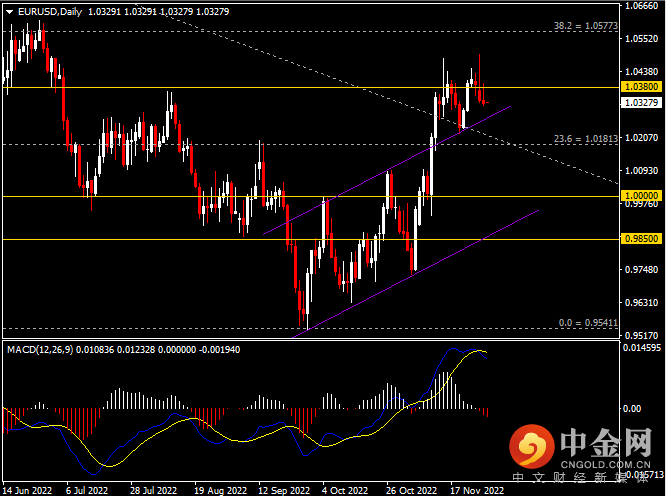This screenshot has width=666, height=496.
Task: Select the 1.03800 yellow price label
Action: [x=639, y=88]
